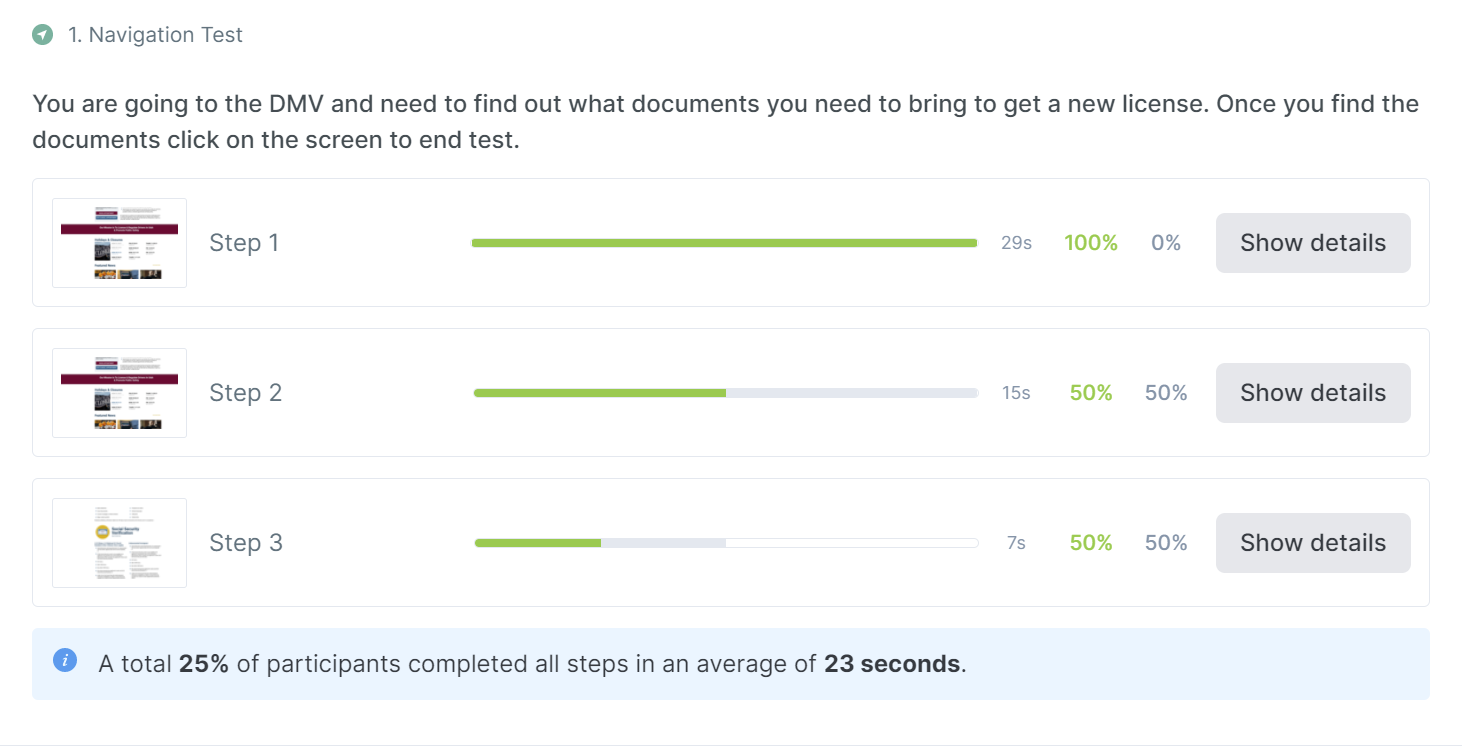Show details for Step 1
The width and height of the screenshot is (1462, 746).
click(x=1313, y=243)
